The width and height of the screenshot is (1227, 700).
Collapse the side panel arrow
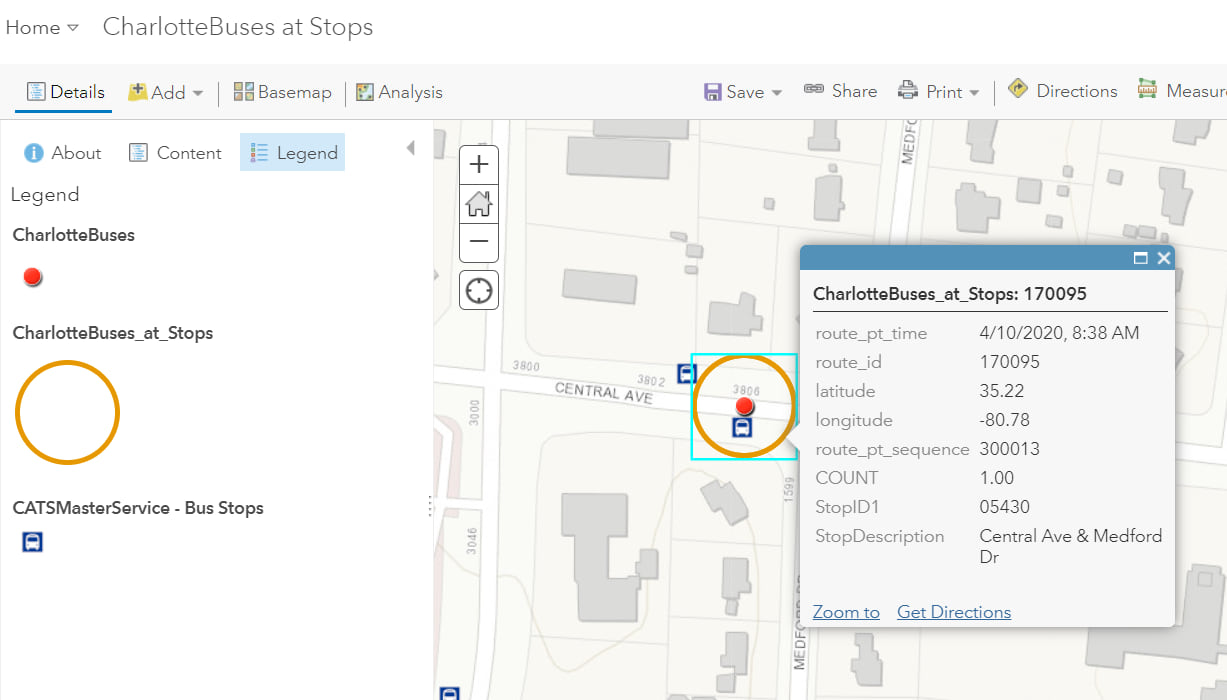(x=410, y=149)
